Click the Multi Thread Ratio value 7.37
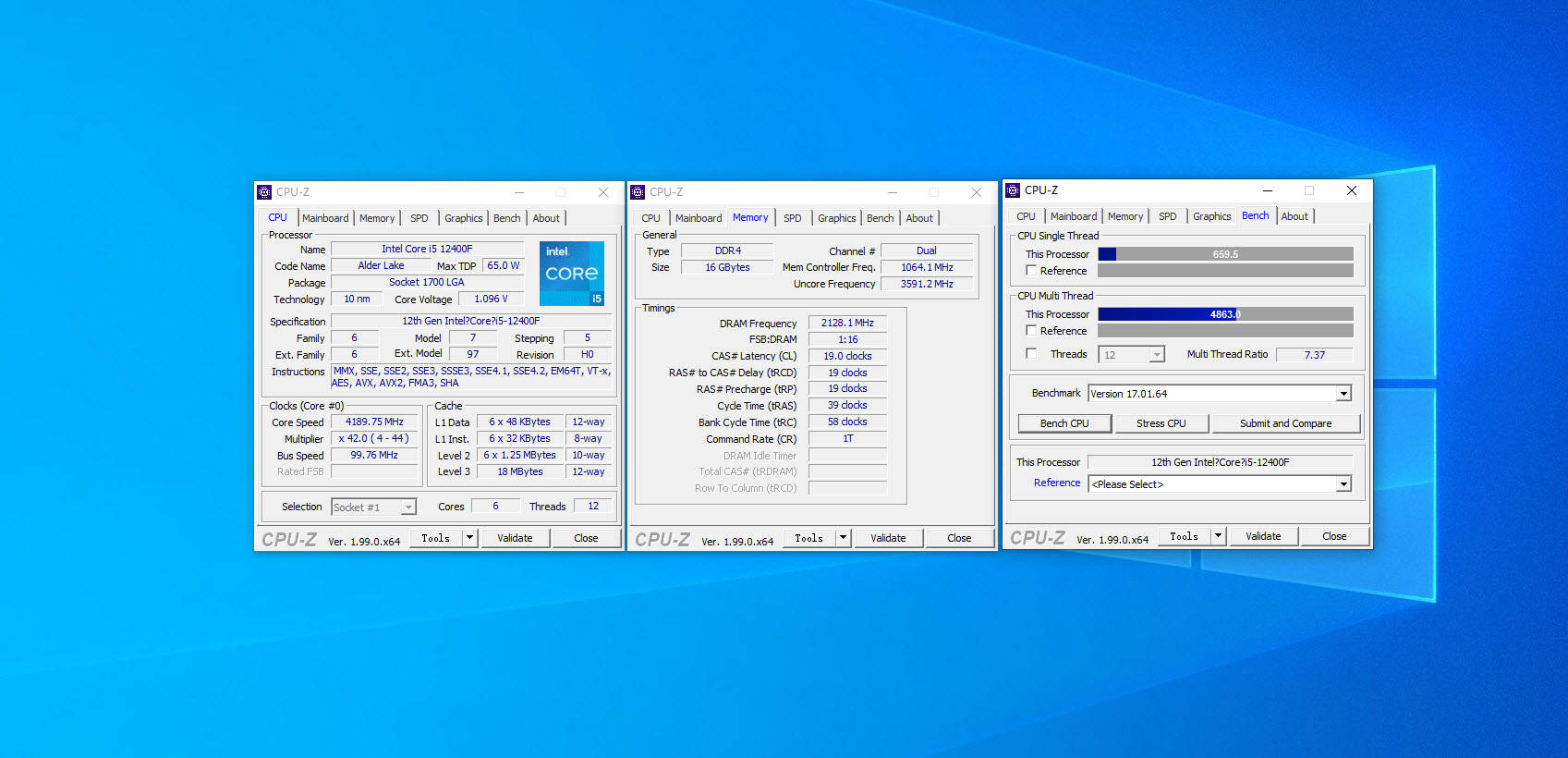The image size is (1568, 758). [x=1314, y=355]
